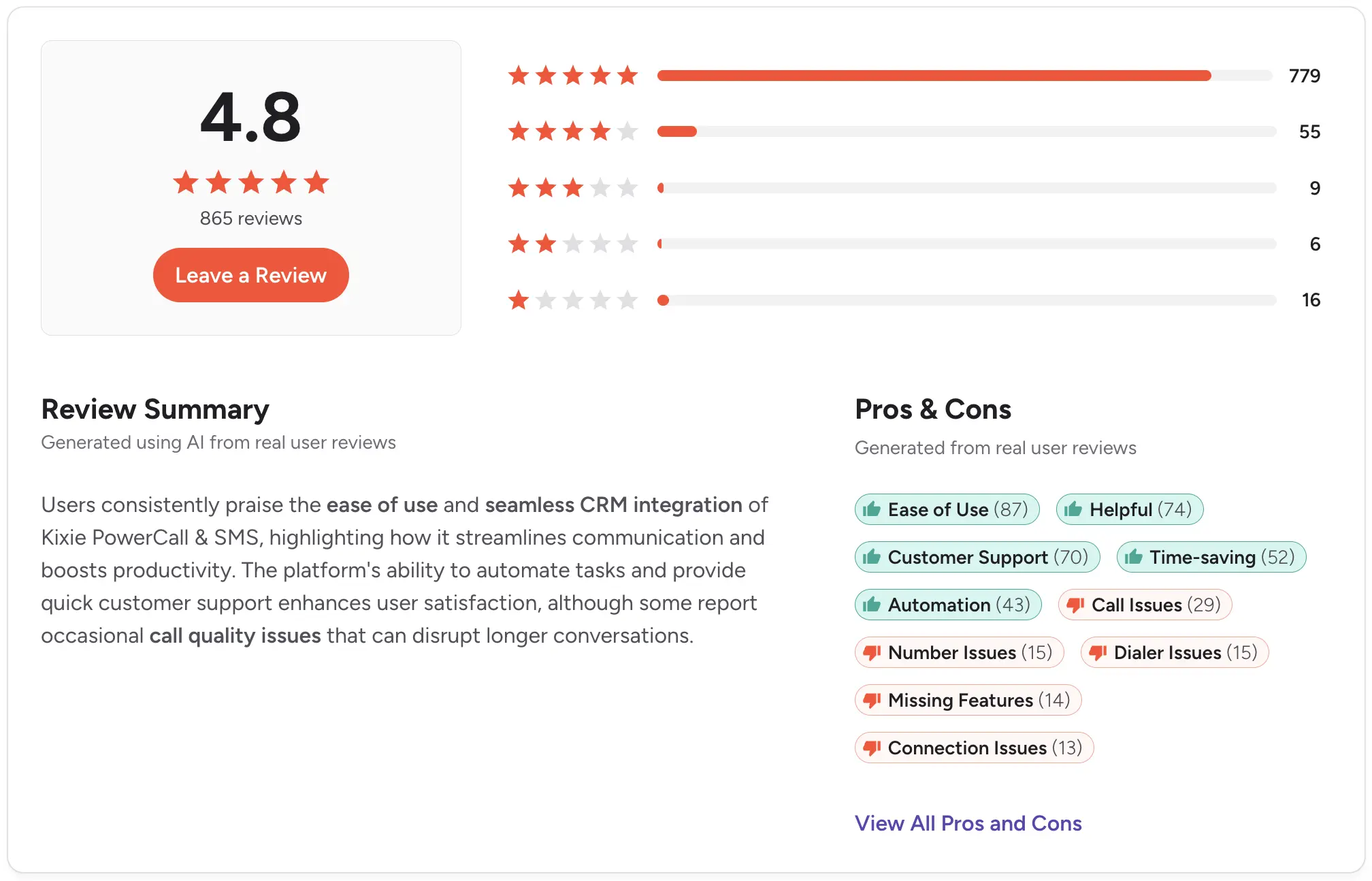
Task: Click the 779 five-star review count
Action: [x=1305, y=76]
